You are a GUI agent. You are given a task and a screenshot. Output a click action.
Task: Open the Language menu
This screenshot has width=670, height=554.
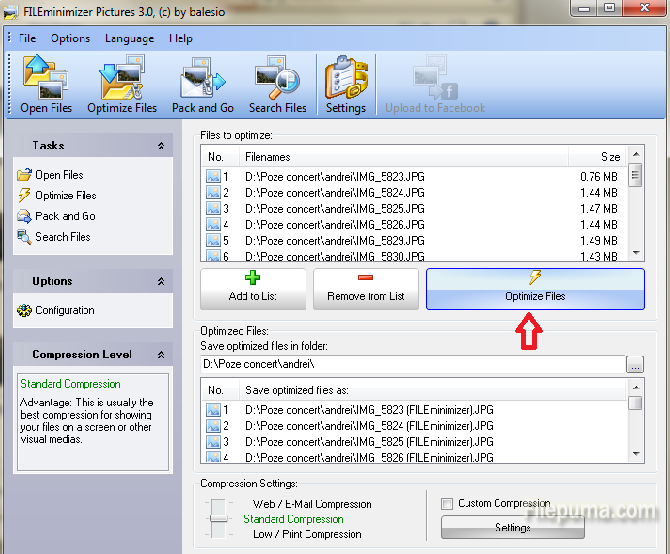[x=129, y=38]
